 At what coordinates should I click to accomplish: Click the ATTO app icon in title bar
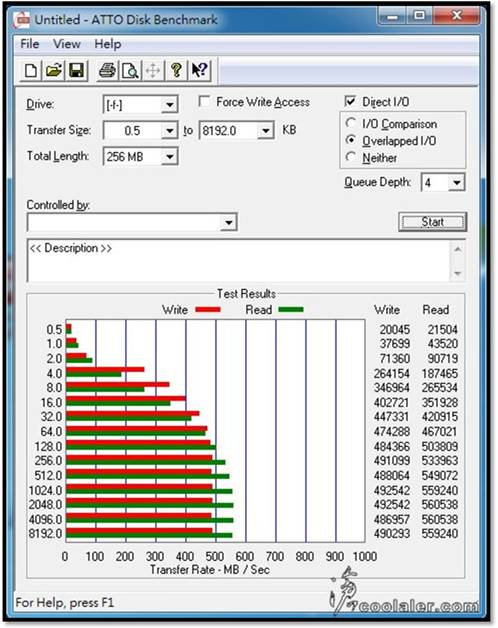click(21, 19)
